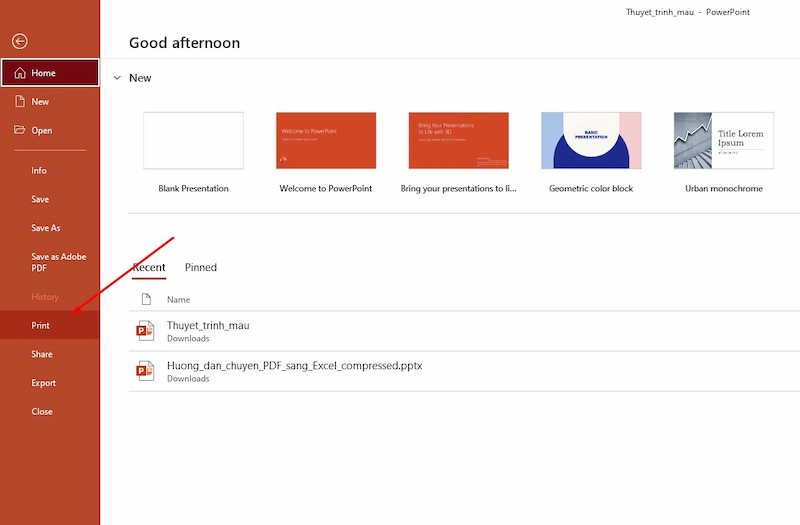
Task: Click the file type column header icon
Action: [x=146, y=299]
